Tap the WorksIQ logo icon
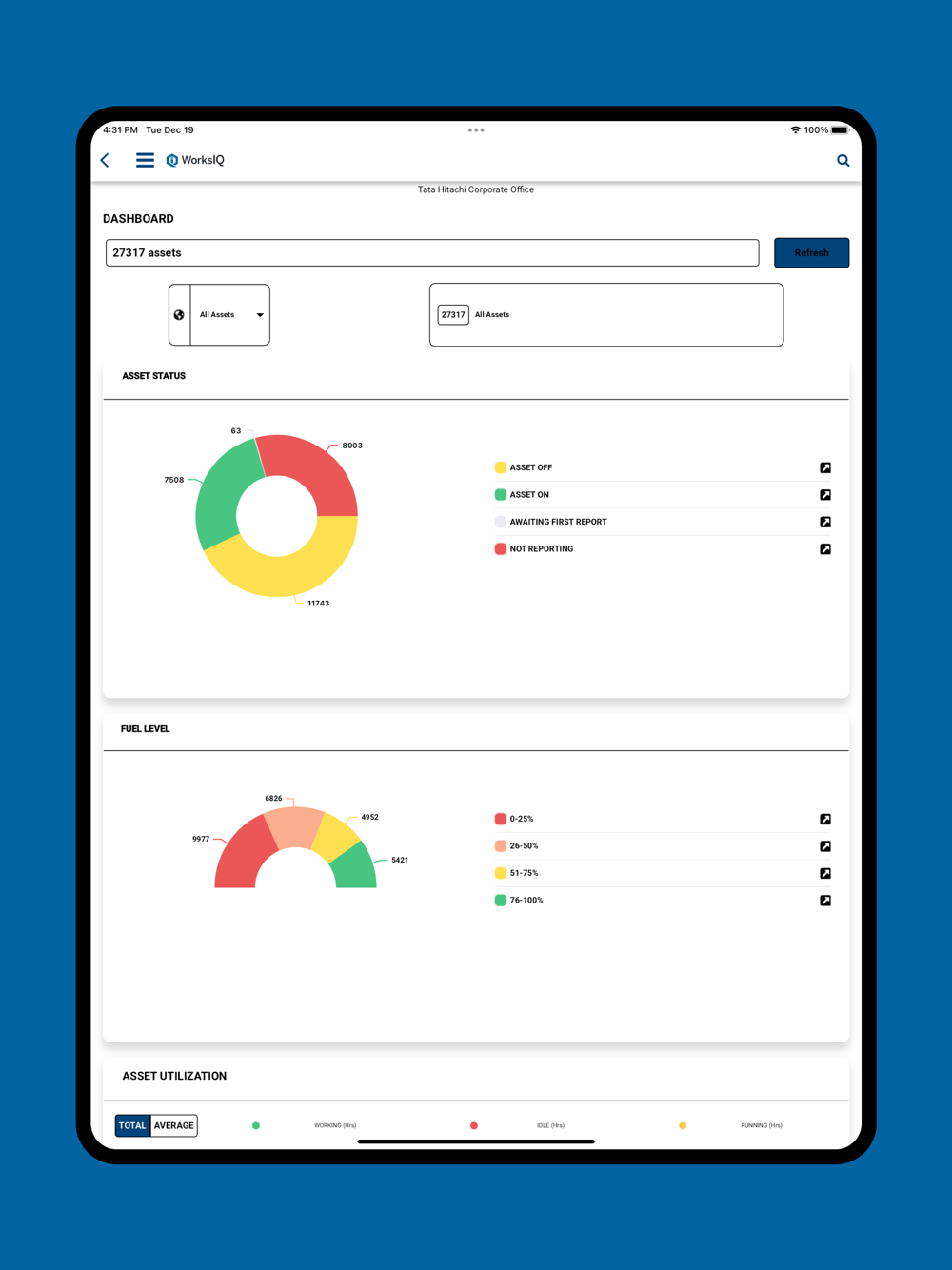Image resolution: width=952 pixels, height=1270 pixels. point(172,160)
